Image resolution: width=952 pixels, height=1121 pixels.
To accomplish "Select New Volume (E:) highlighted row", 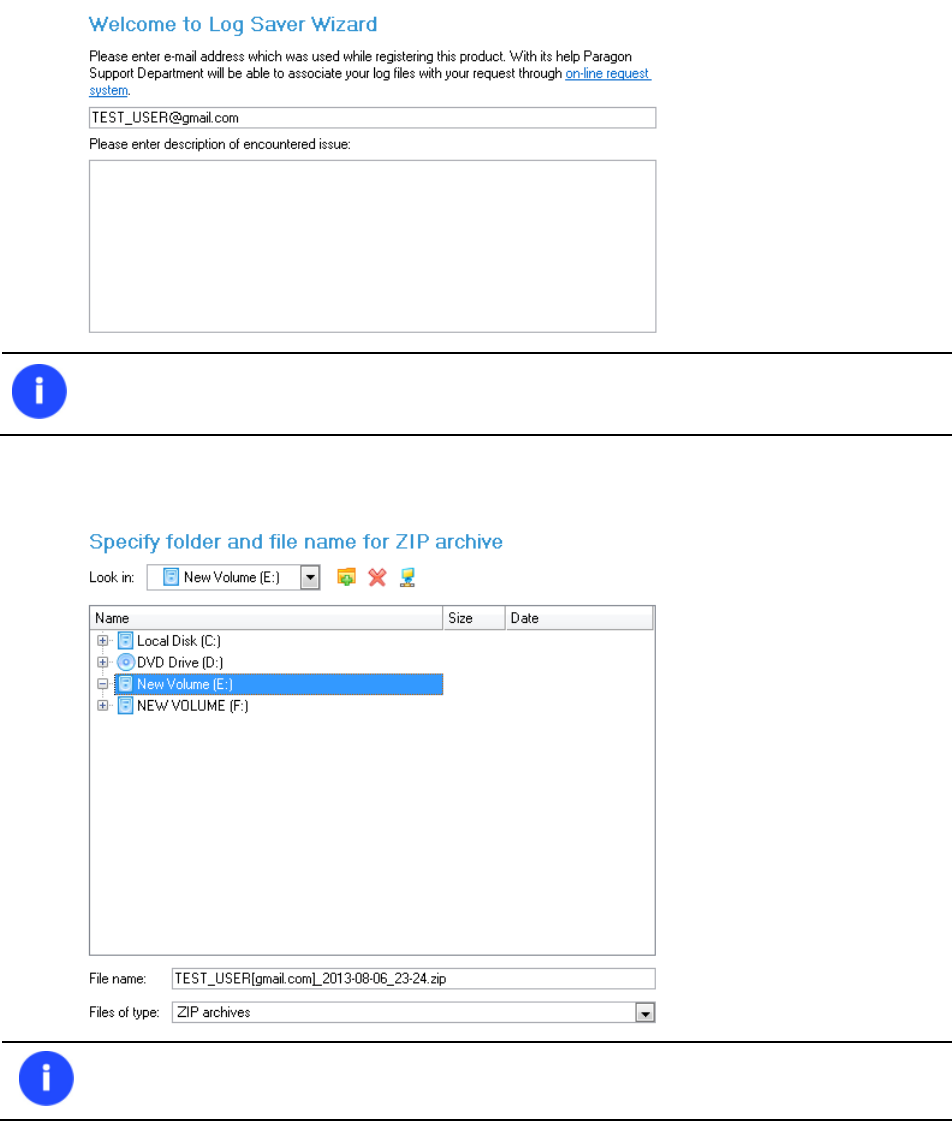I will pos(279,684).
